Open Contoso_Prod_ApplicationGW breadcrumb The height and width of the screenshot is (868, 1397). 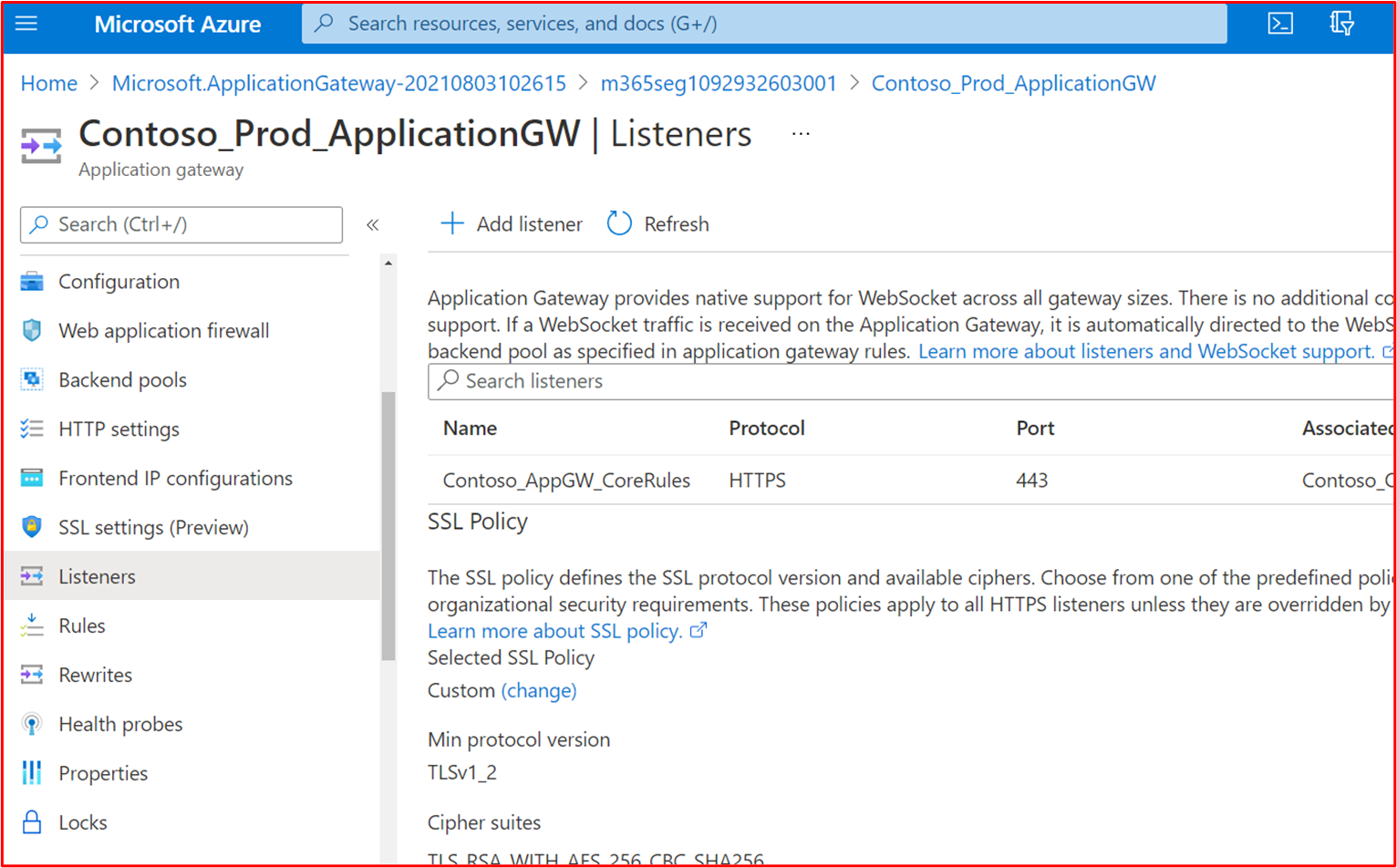click(1014, 84)
